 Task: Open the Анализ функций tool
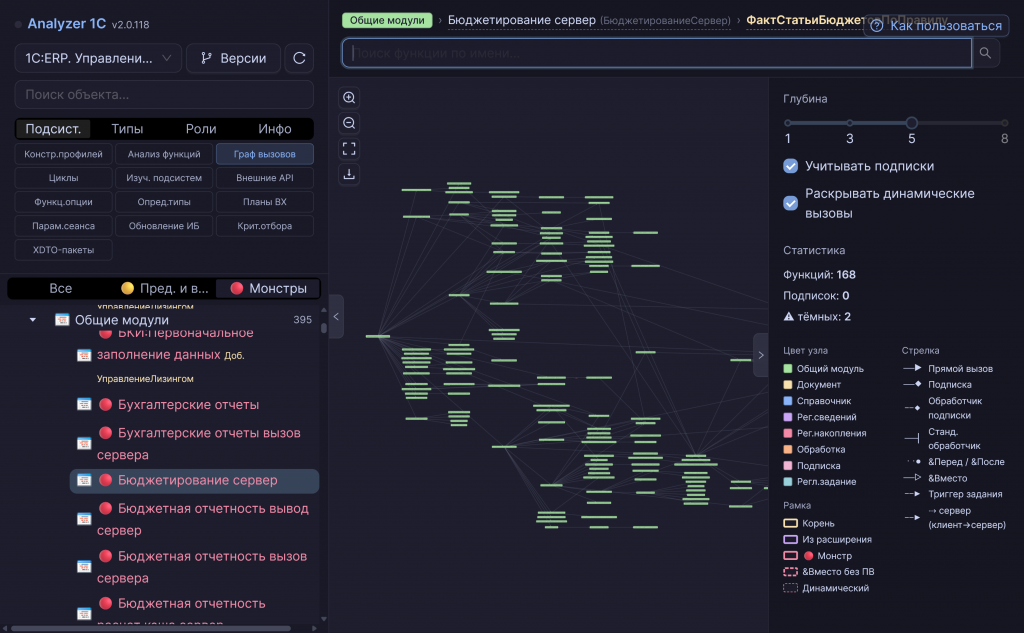point(164,154)
